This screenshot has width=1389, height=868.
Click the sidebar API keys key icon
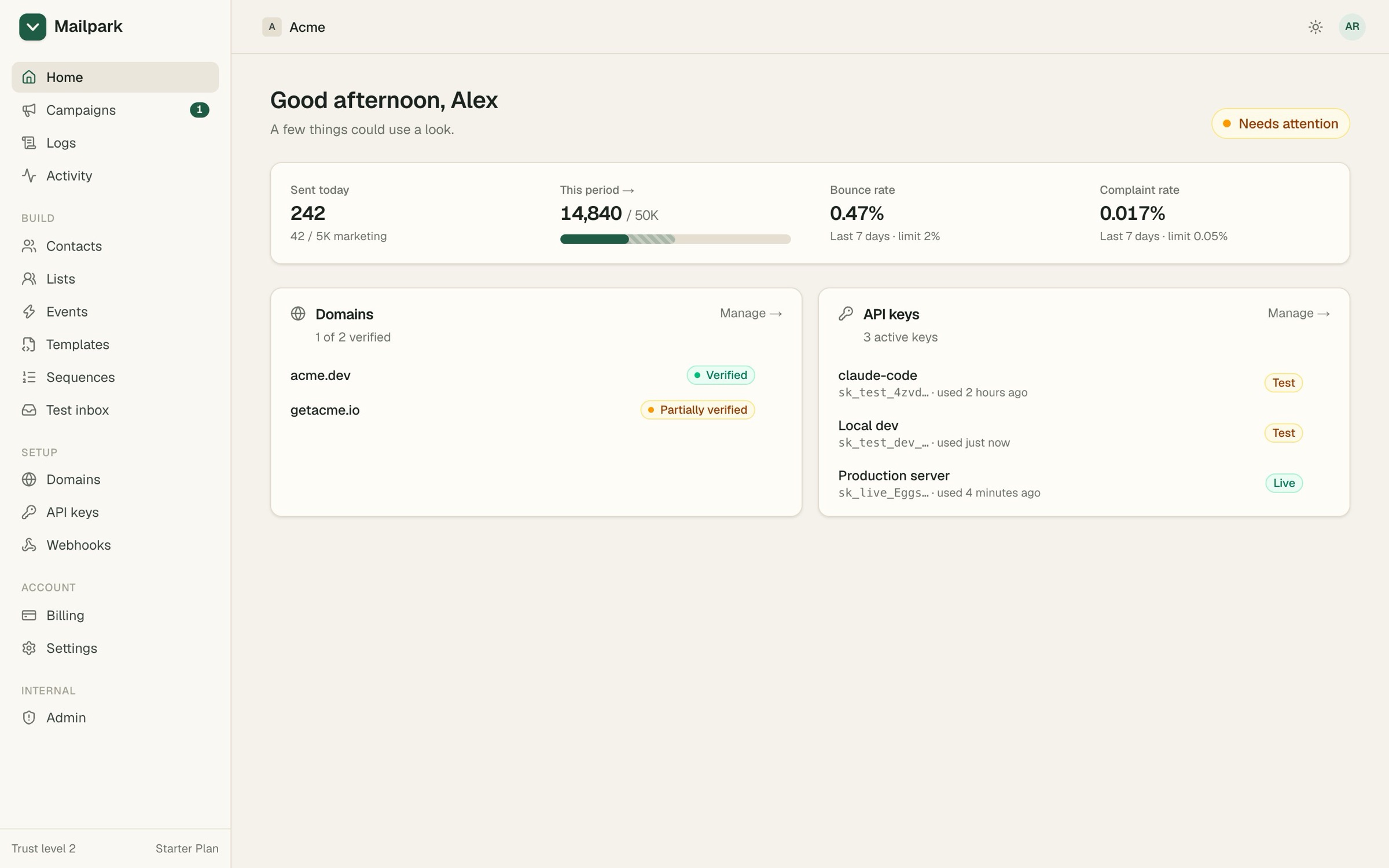tap(29, 512)
